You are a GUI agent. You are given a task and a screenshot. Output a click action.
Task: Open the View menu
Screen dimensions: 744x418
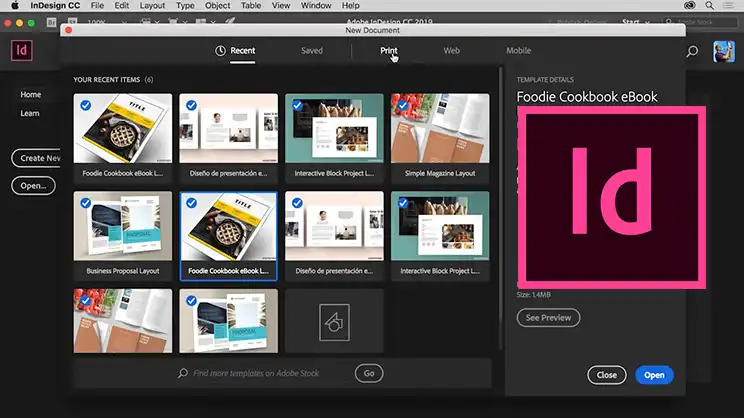click(281, 6)
